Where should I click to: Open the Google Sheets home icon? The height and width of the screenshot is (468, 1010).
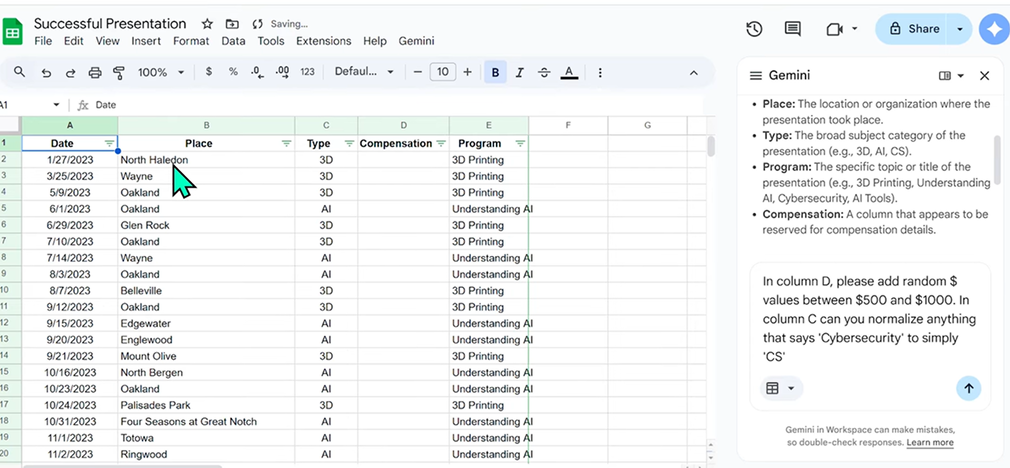(12, 32)
